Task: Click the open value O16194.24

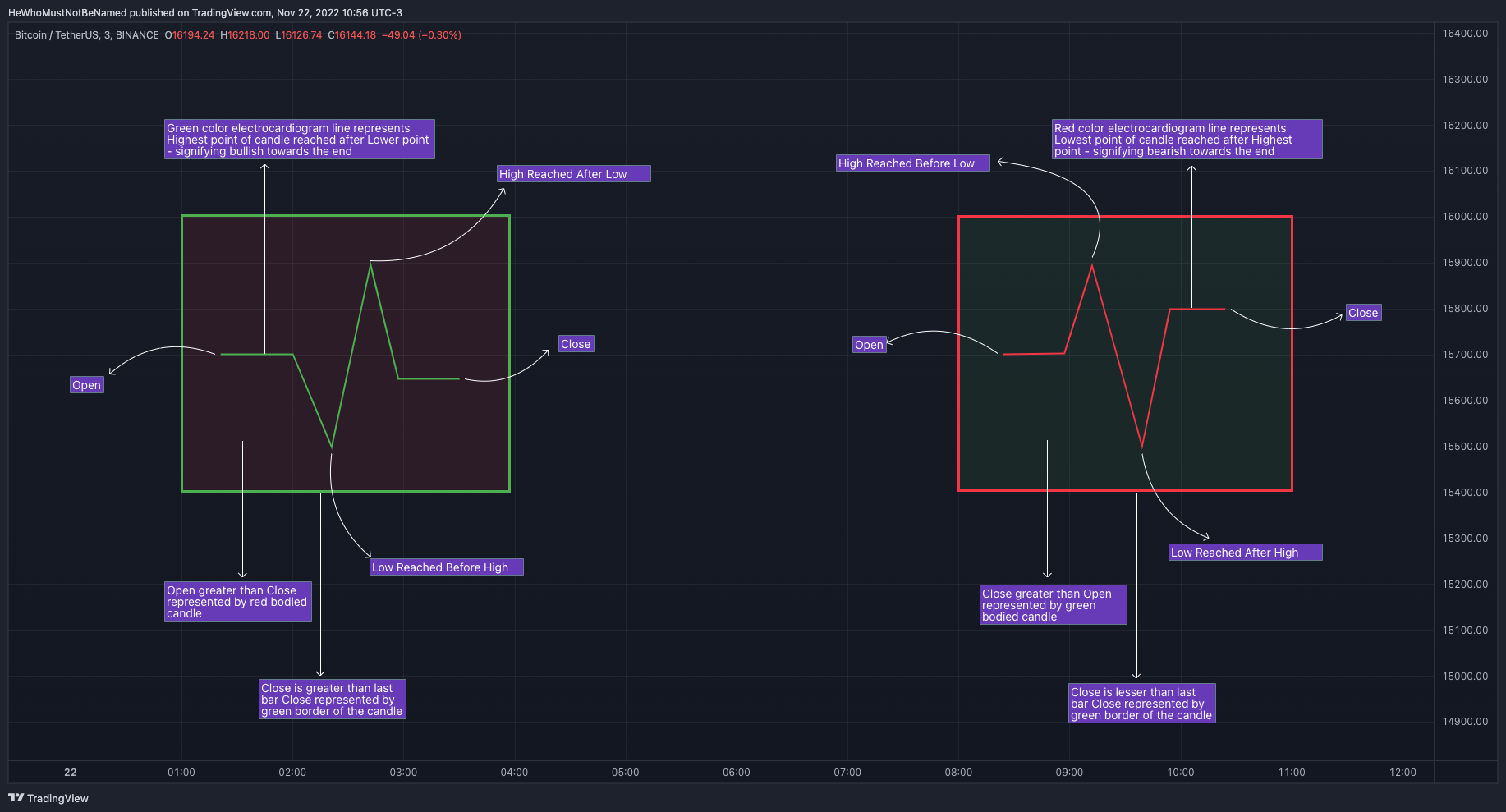Action: coord(190,35)
